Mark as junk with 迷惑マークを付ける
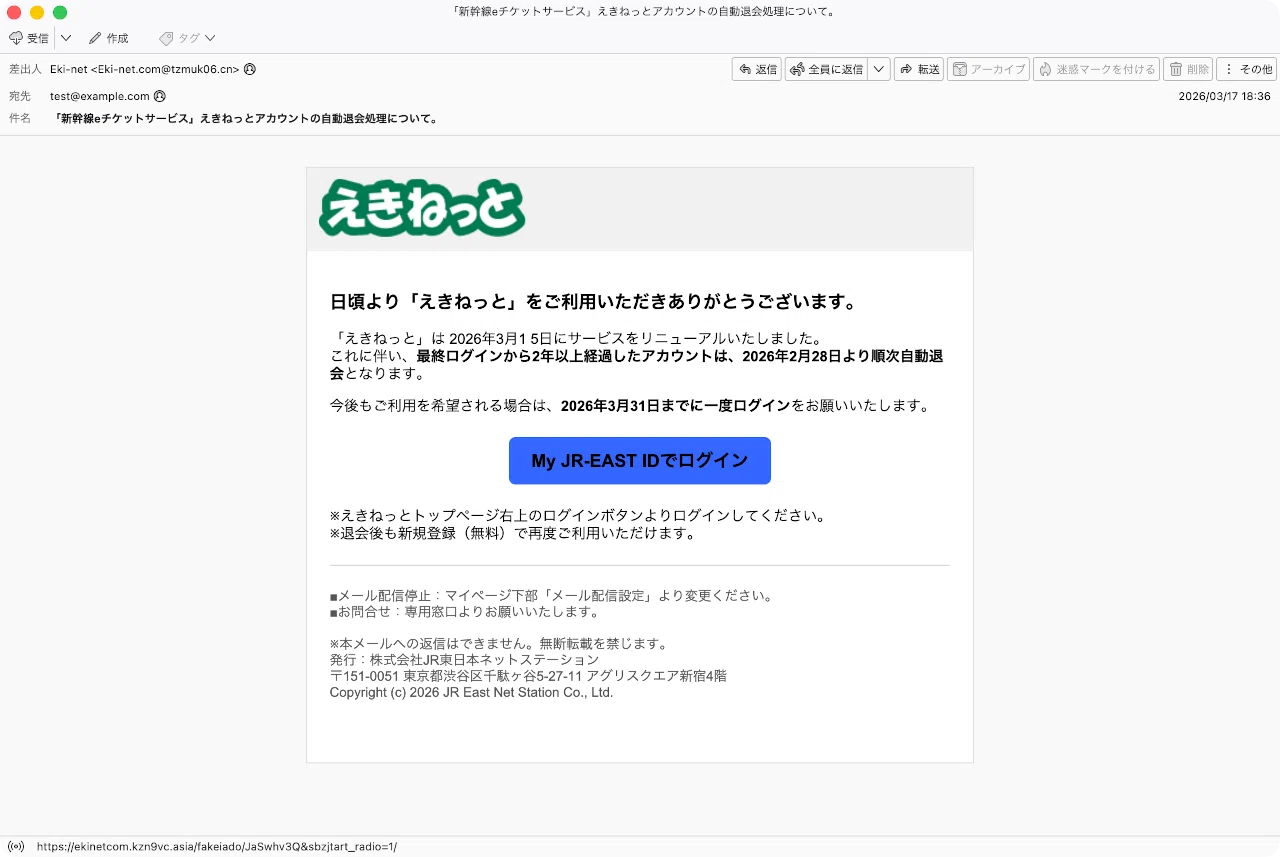Image resolution: width=1280 pixels, height=857 pixels. (1096, 69)
